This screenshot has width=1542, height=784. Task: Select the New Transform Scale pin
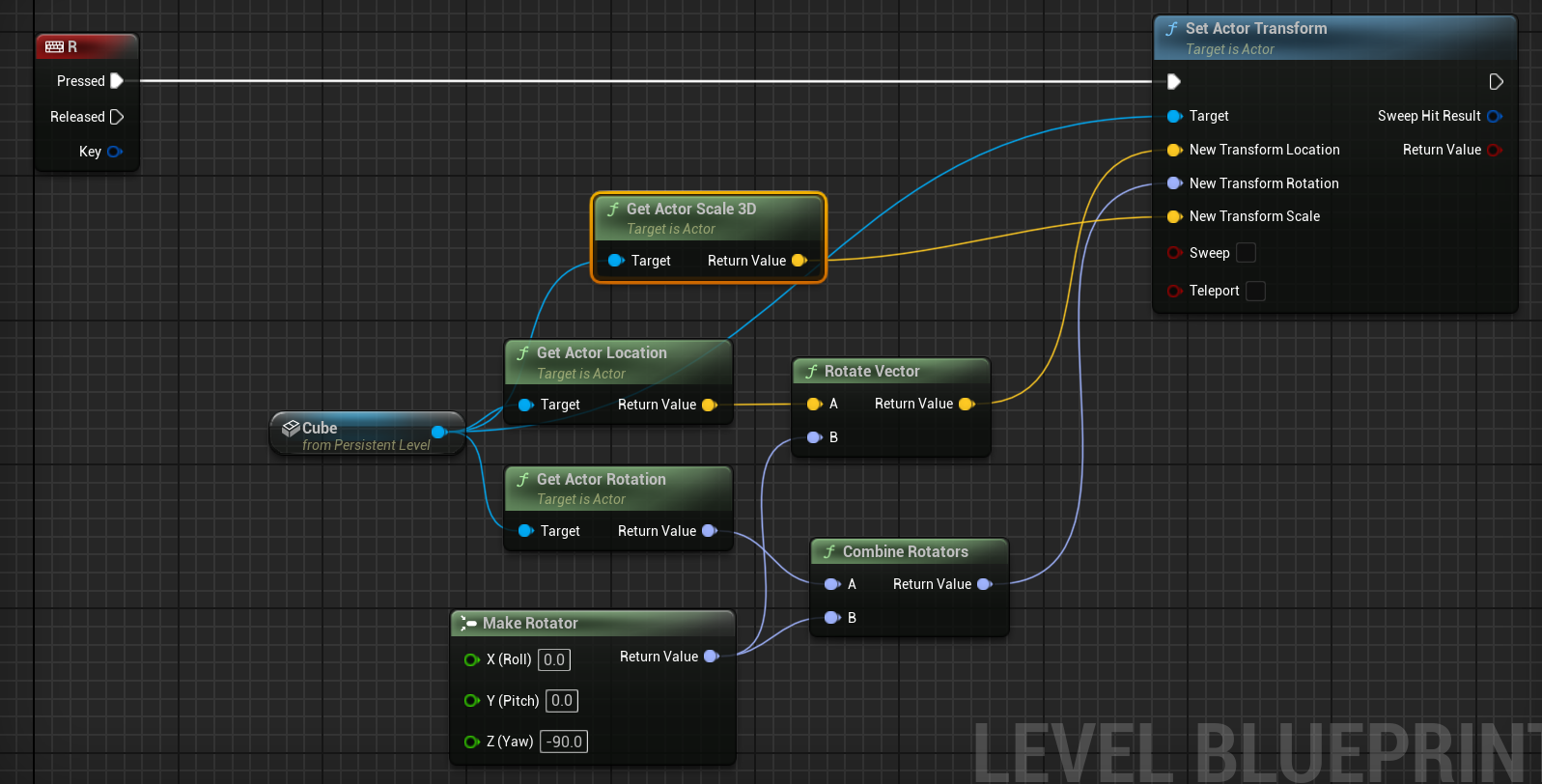[1175, 216]
